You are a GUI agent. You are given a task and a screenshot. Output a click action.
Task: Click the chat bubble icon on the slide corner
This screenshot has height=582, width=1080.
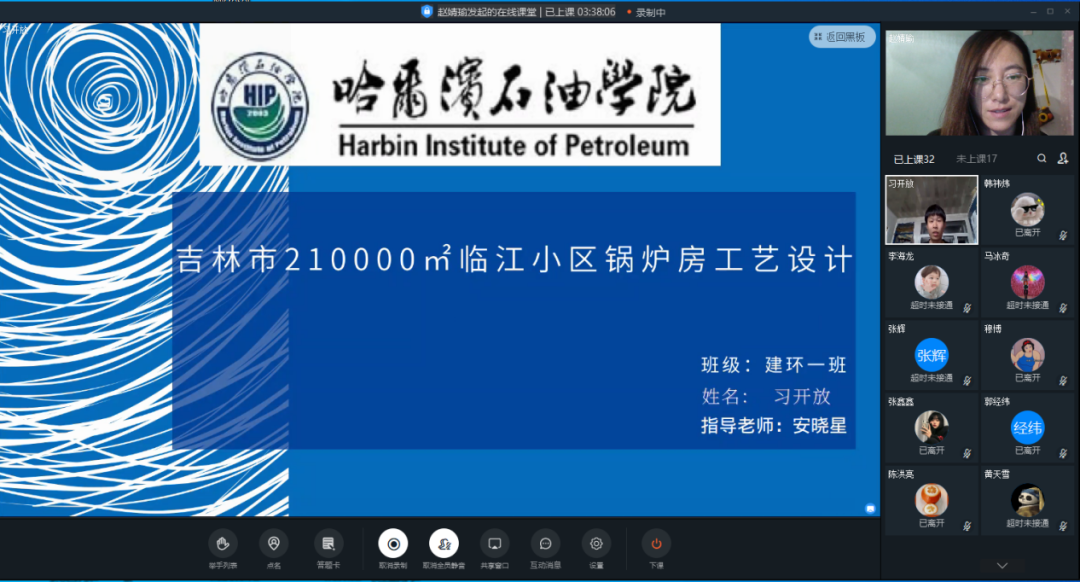pyautogui.click(x=870, y=509)
